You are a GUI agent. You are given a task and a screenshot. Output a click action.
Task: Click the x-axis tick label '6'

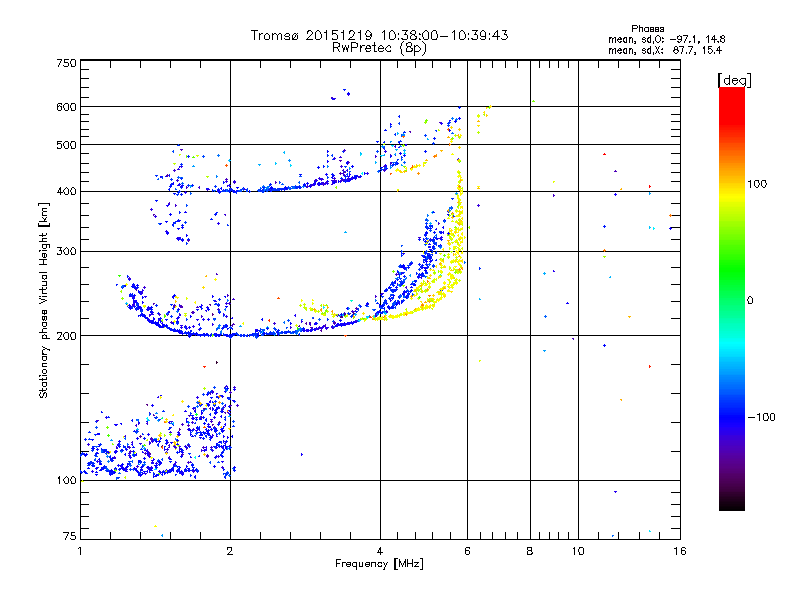(x=467, y=551)
